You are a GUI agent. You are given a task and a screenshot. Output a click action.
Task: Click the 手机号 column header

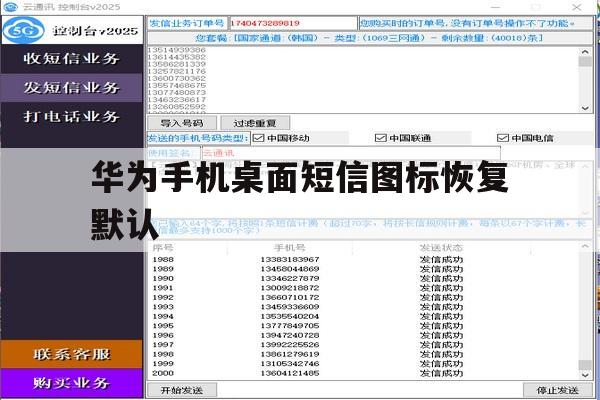[289, 248]
